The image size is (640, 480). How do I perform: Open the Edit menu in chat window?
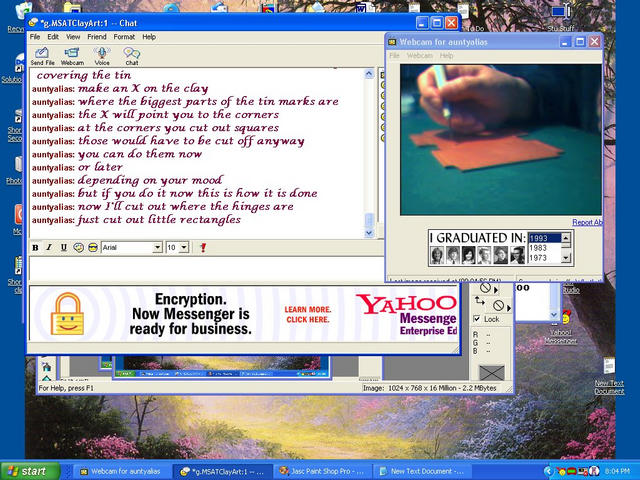[53, 37]
